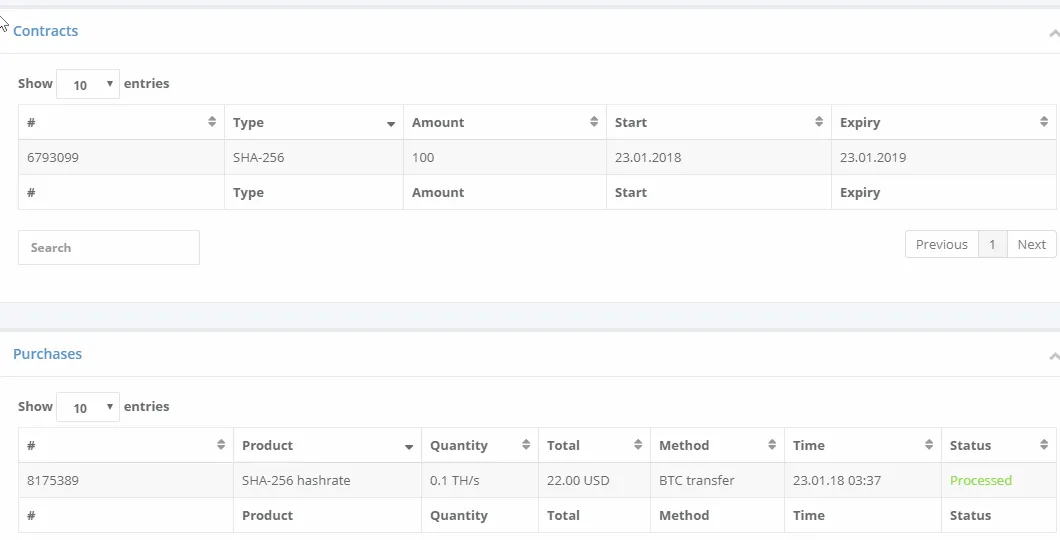This screenshot has width=1060, height=540.
Task: Focus the Contracts Search field
Action: (109, 247)
